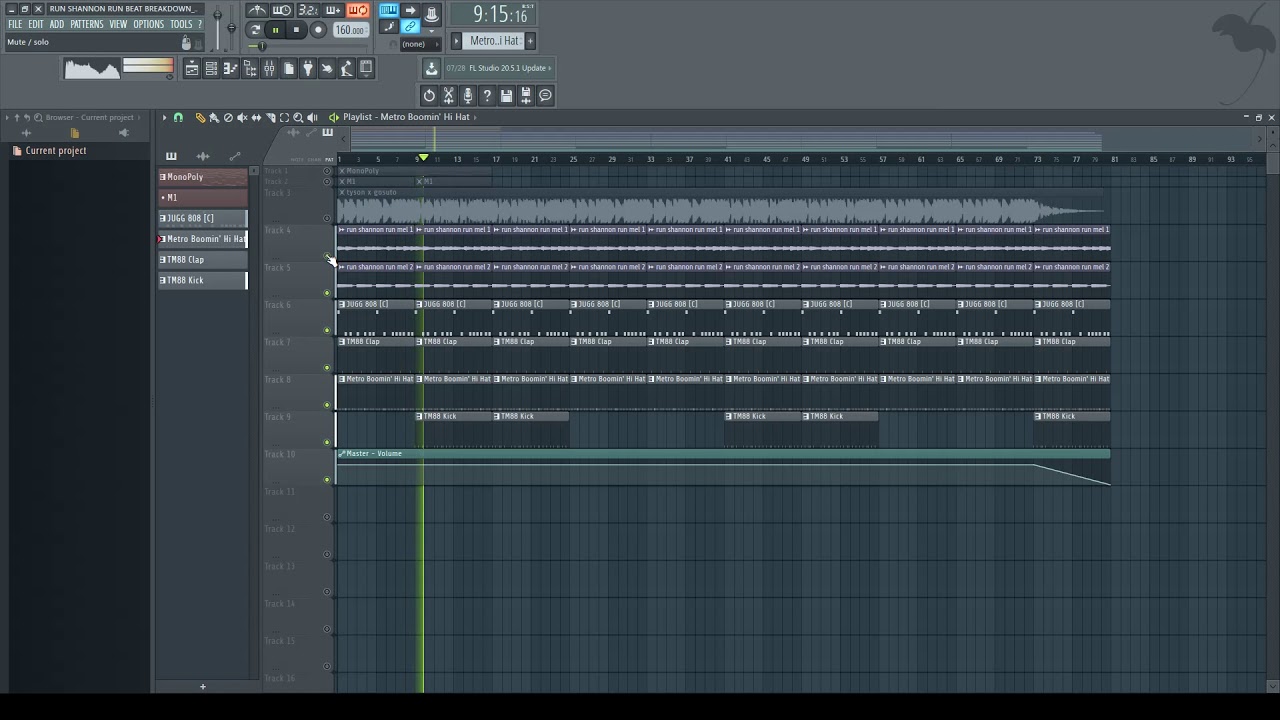Select the Draw pencil tool in Playlist
This screenshot has height=720, width=1280.
(x=200, y=117)
